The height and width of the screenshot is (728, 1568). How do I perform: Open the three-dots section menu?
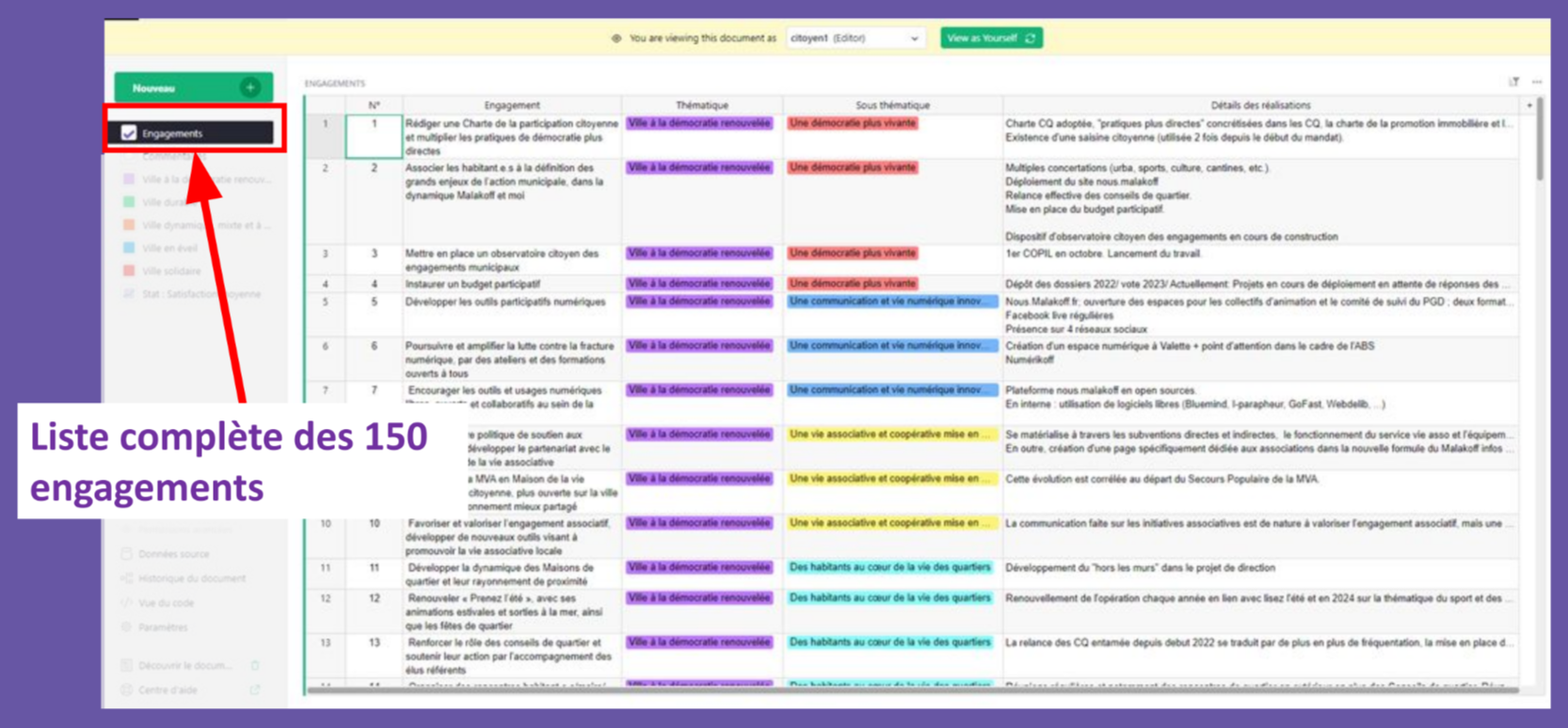click(1537, 83)
